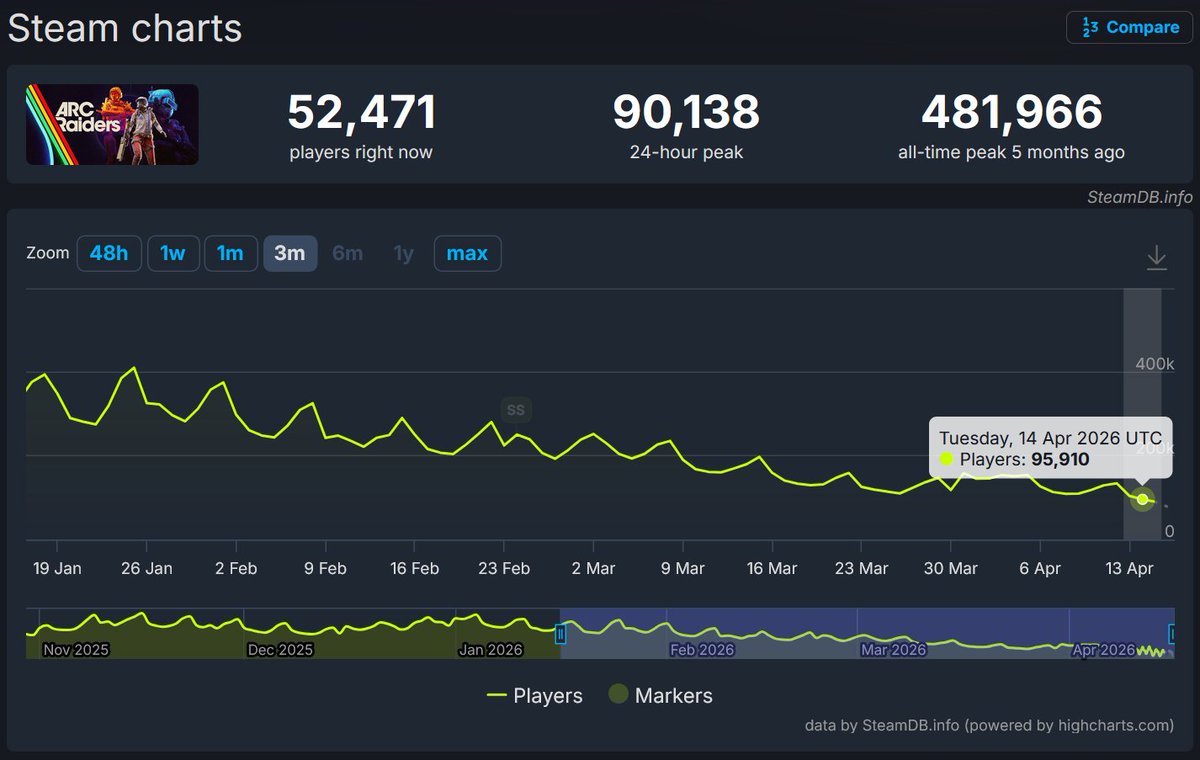This screenshot has height=760, width=1200.
Task: Click the 481,966 all-time peak value
Action: click(1011, 112)
